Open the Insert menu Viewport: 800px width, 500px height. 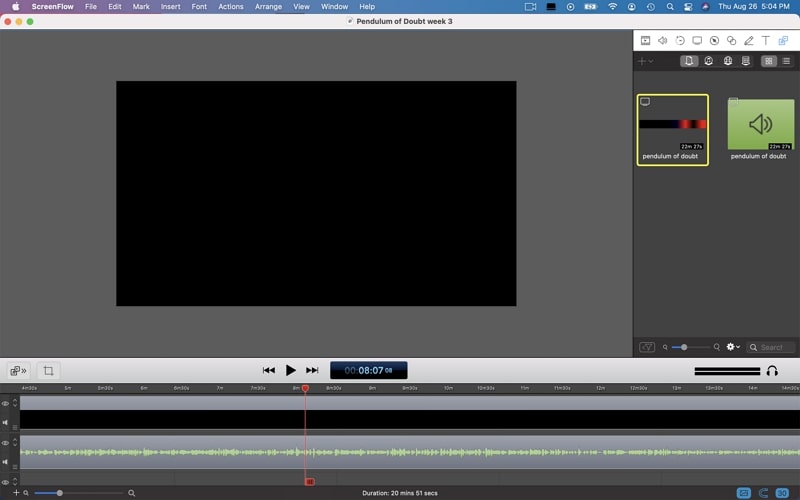(x=170, y=7)
